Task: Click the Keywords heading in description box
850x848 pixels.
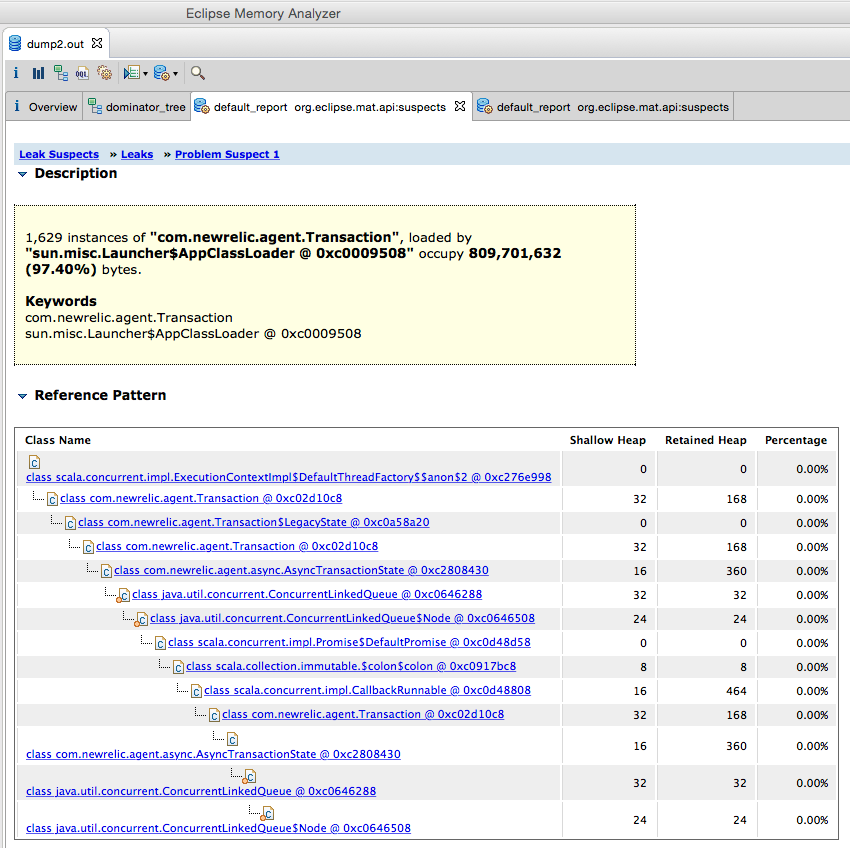Action: click(x=61, y=301)
